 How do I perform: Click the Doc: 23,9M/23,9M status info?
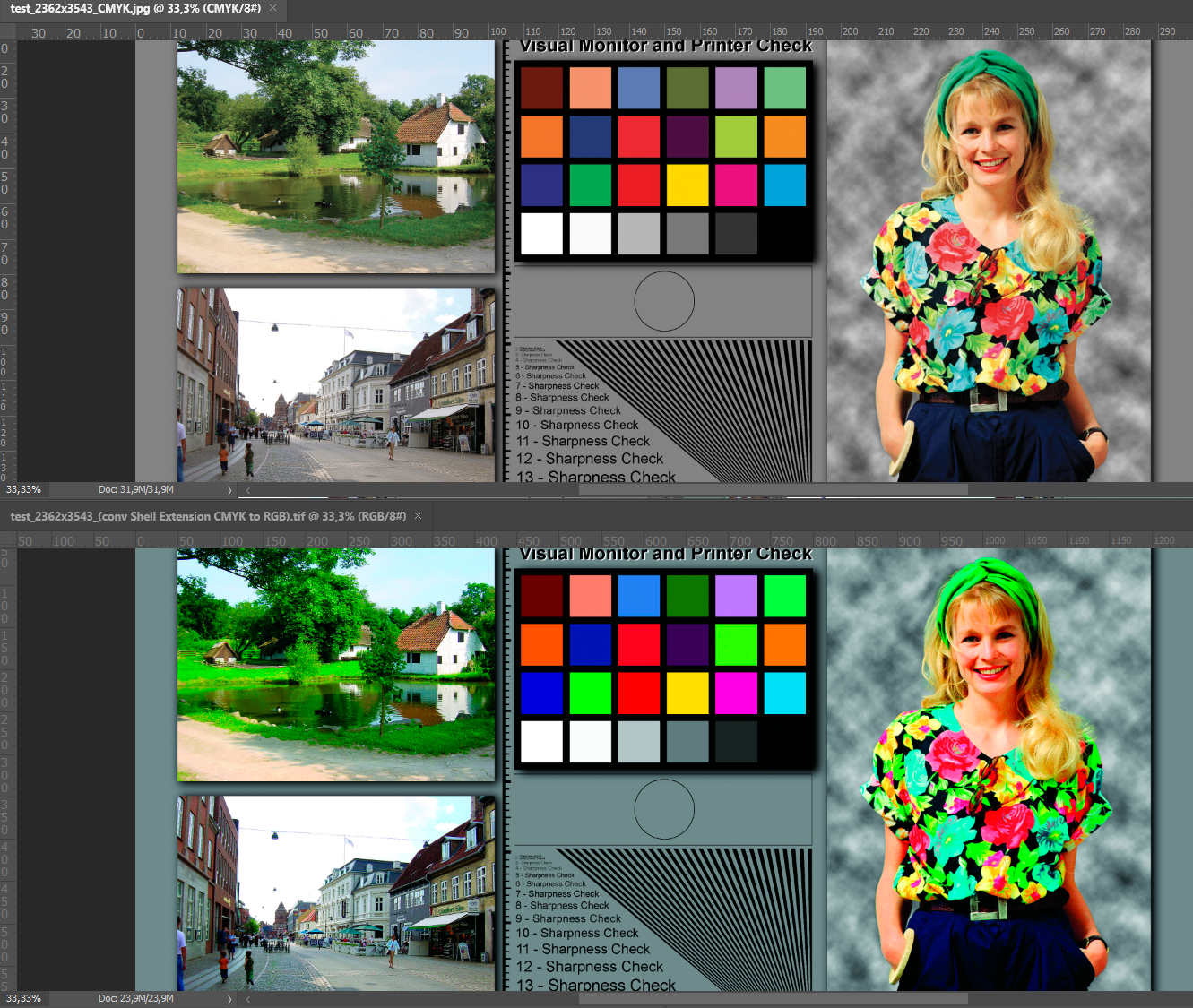pyautogui.click(x=136, y=998)
